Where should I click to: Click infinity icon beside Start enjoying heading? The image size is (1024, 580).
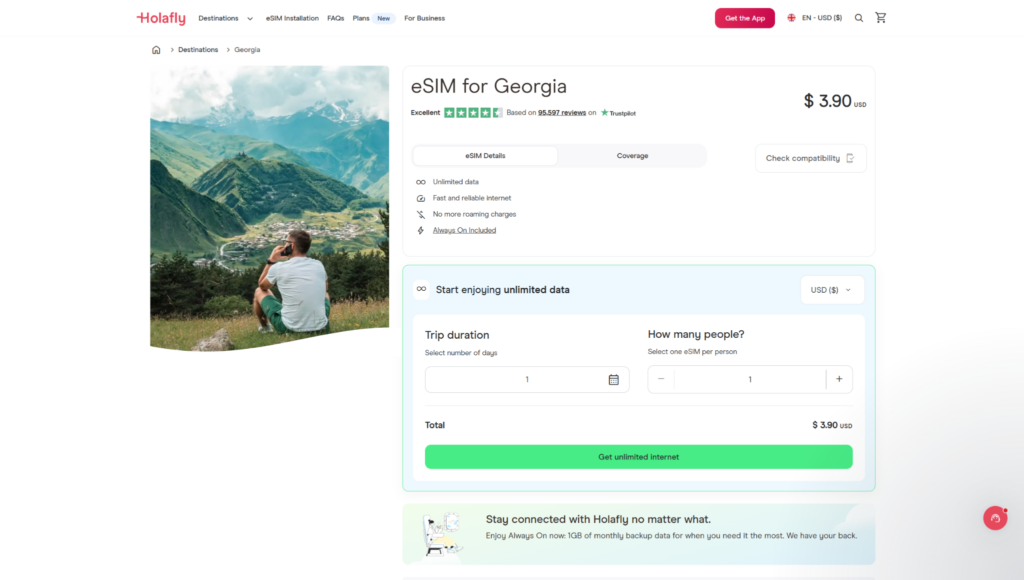pos(421,289)
